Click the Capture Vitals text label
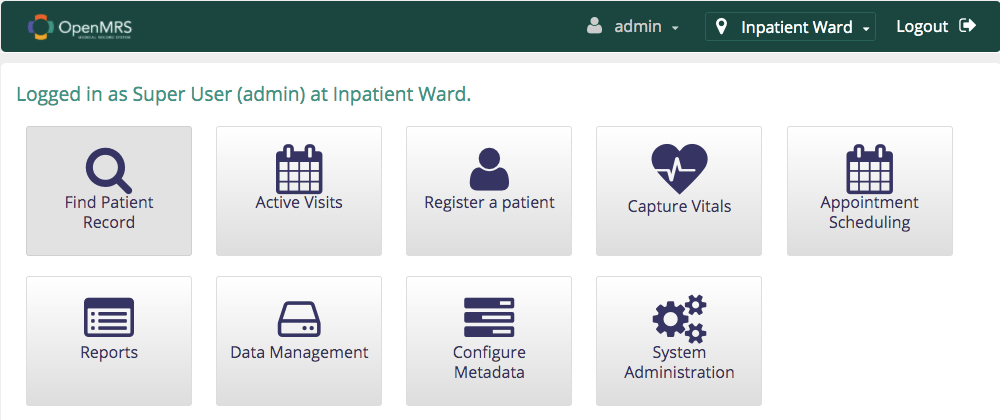The height and width of the screenshot is (420, 1000). coord(679,206)
